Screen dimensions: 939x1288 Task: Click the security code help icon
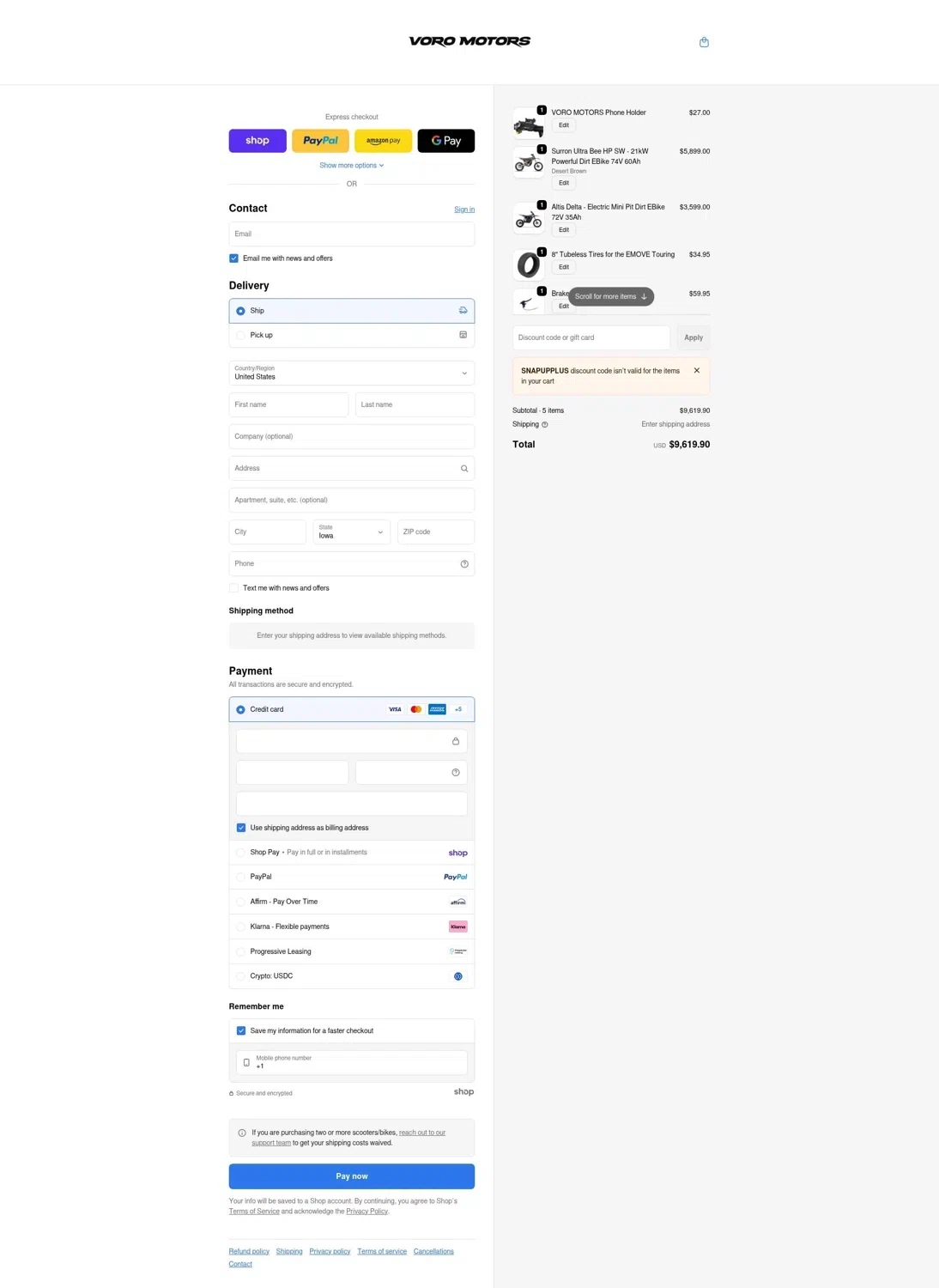click(456, 773)
